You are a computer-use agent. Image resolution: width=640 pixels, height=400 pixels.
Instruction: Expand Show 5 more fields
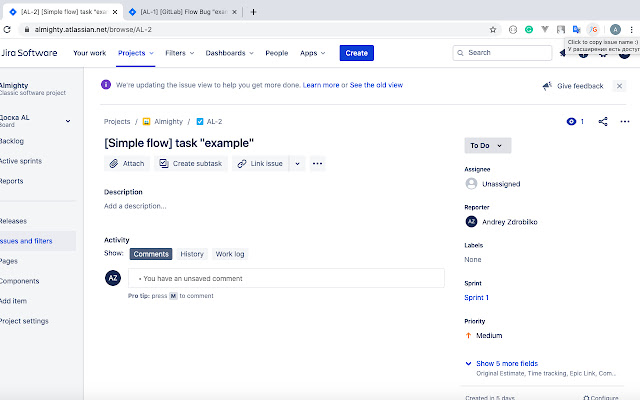507,363
